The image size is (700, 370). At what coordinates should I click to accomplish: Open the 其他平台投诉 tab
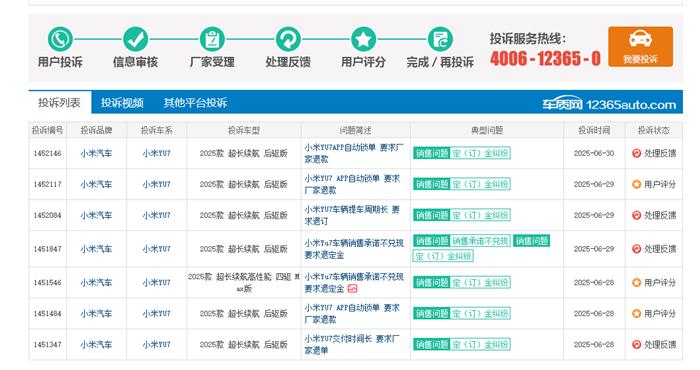[195, 103]
